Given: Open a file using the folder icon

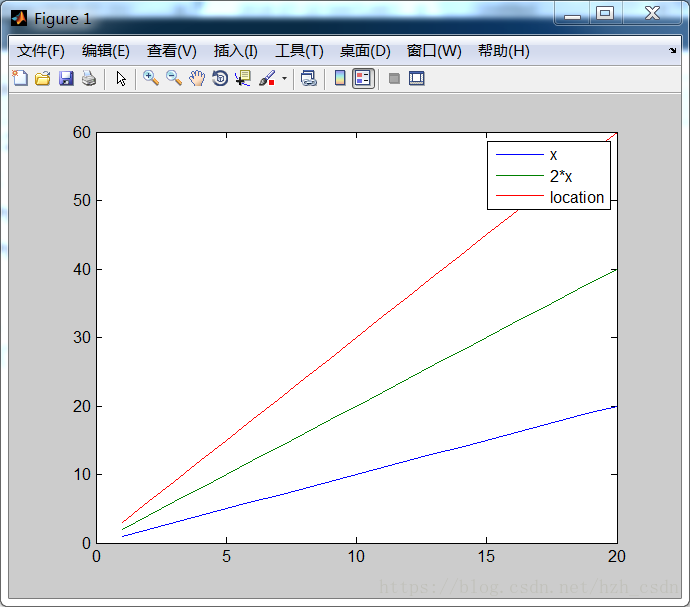Looking at the screenshot, I should pos(43,78).
